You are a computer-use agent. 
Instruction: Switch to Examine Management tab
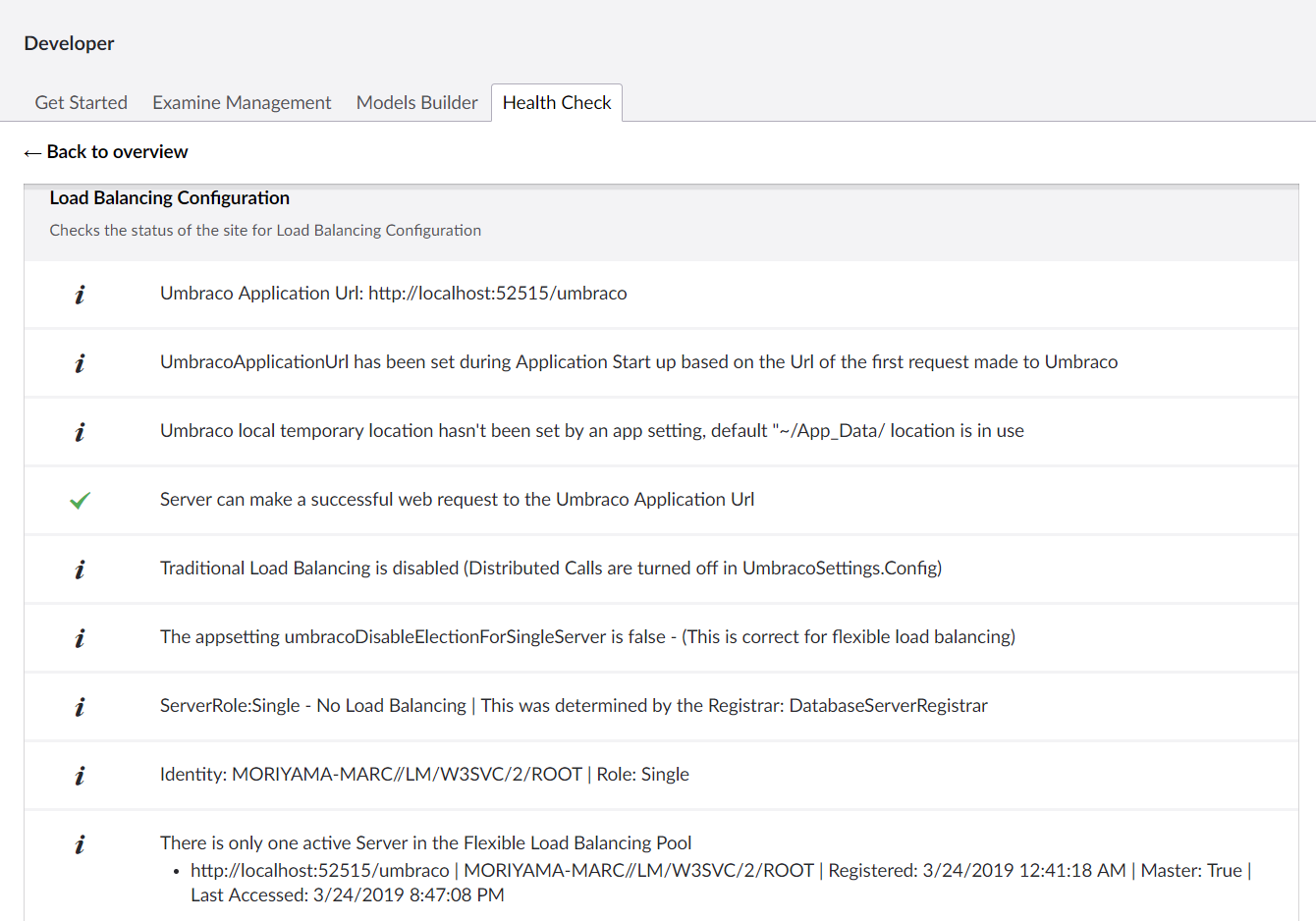pyautogui.click(x=242, y=102)
